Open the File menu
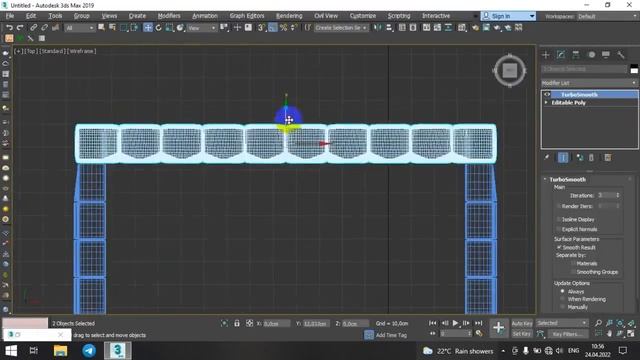The height and width of the screenshot is (360, 640). [x=10, y=16]
